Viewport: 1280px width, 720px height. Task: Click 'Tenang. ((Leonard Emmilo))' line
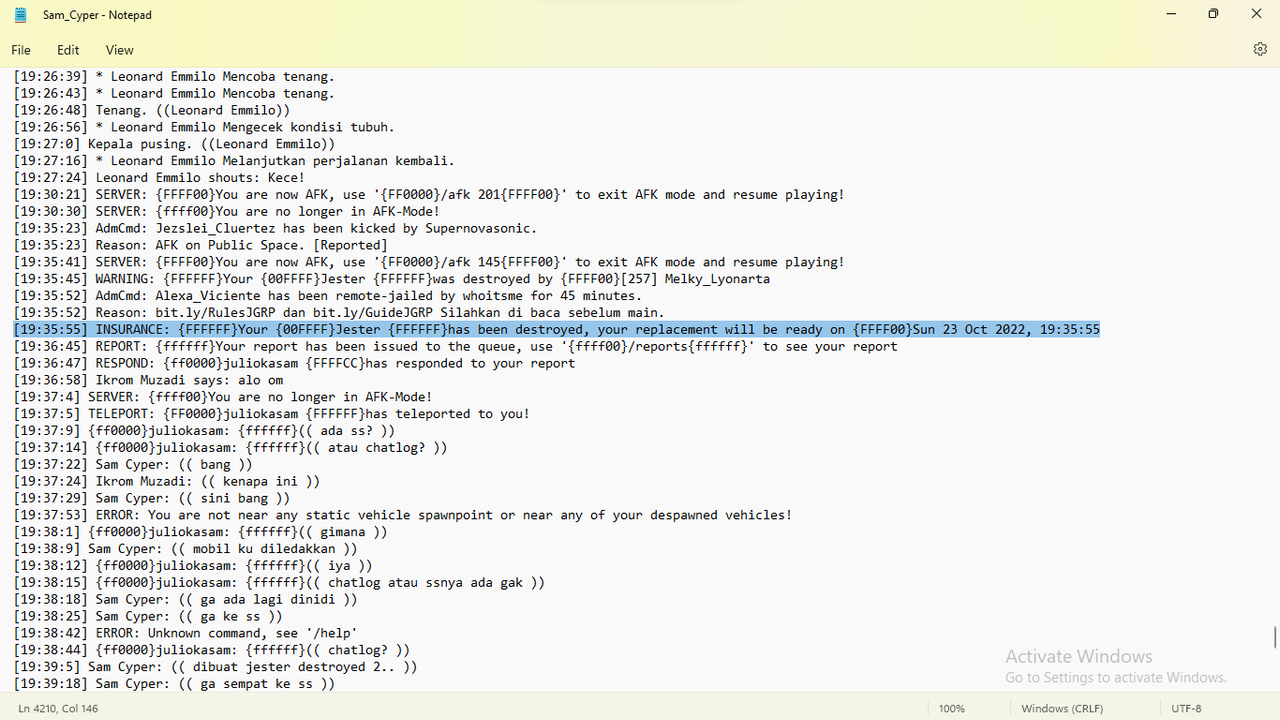(152, 110)
